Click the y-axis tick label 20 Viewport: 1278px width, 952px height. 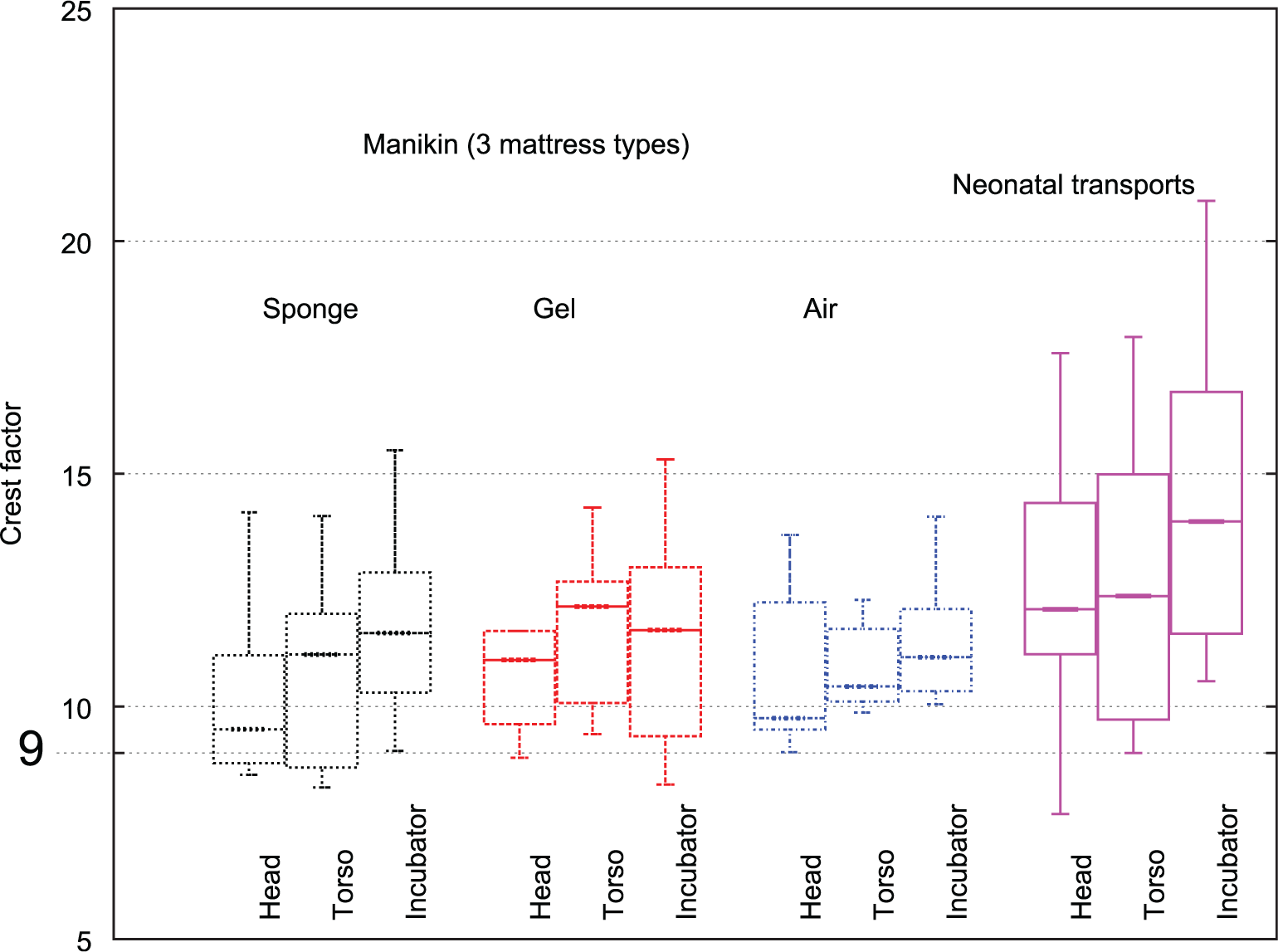(x=76, y=243)
